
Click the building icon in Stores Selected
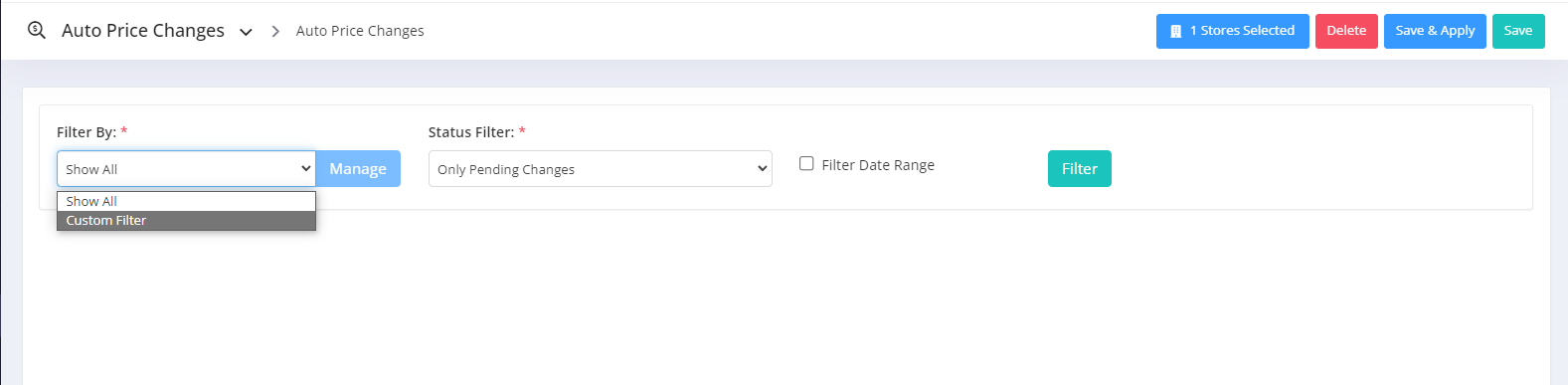coord(1175,31)
